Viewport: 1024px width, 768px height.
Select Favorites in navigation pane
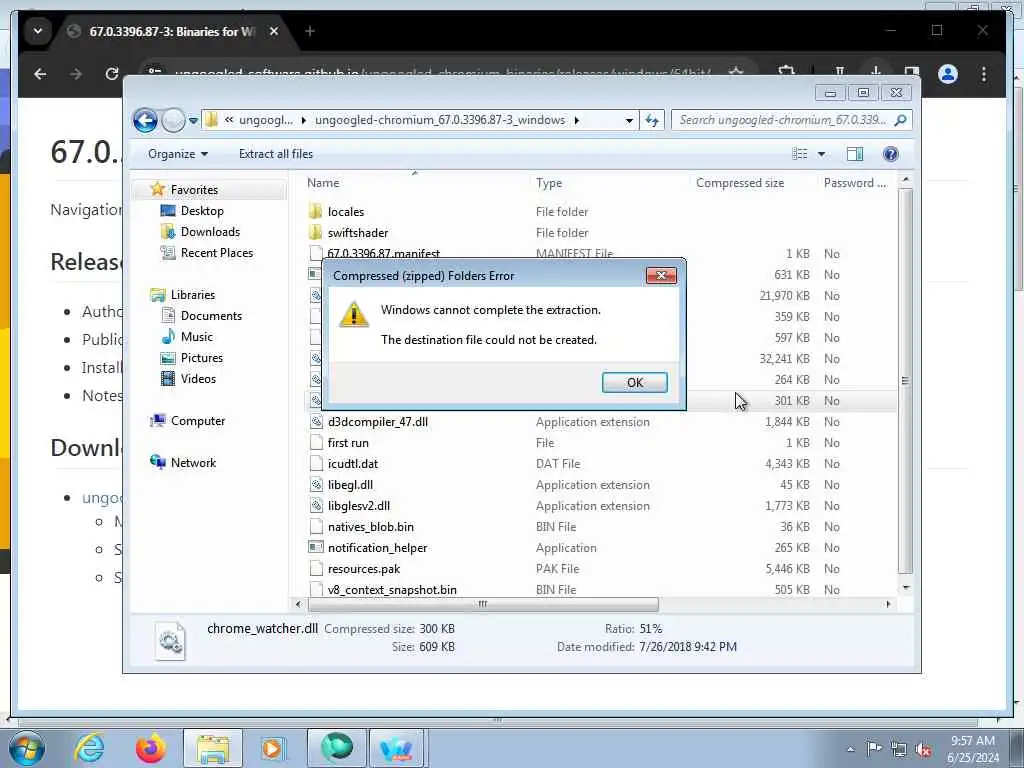pyautogui.click(x=194, y=190)
